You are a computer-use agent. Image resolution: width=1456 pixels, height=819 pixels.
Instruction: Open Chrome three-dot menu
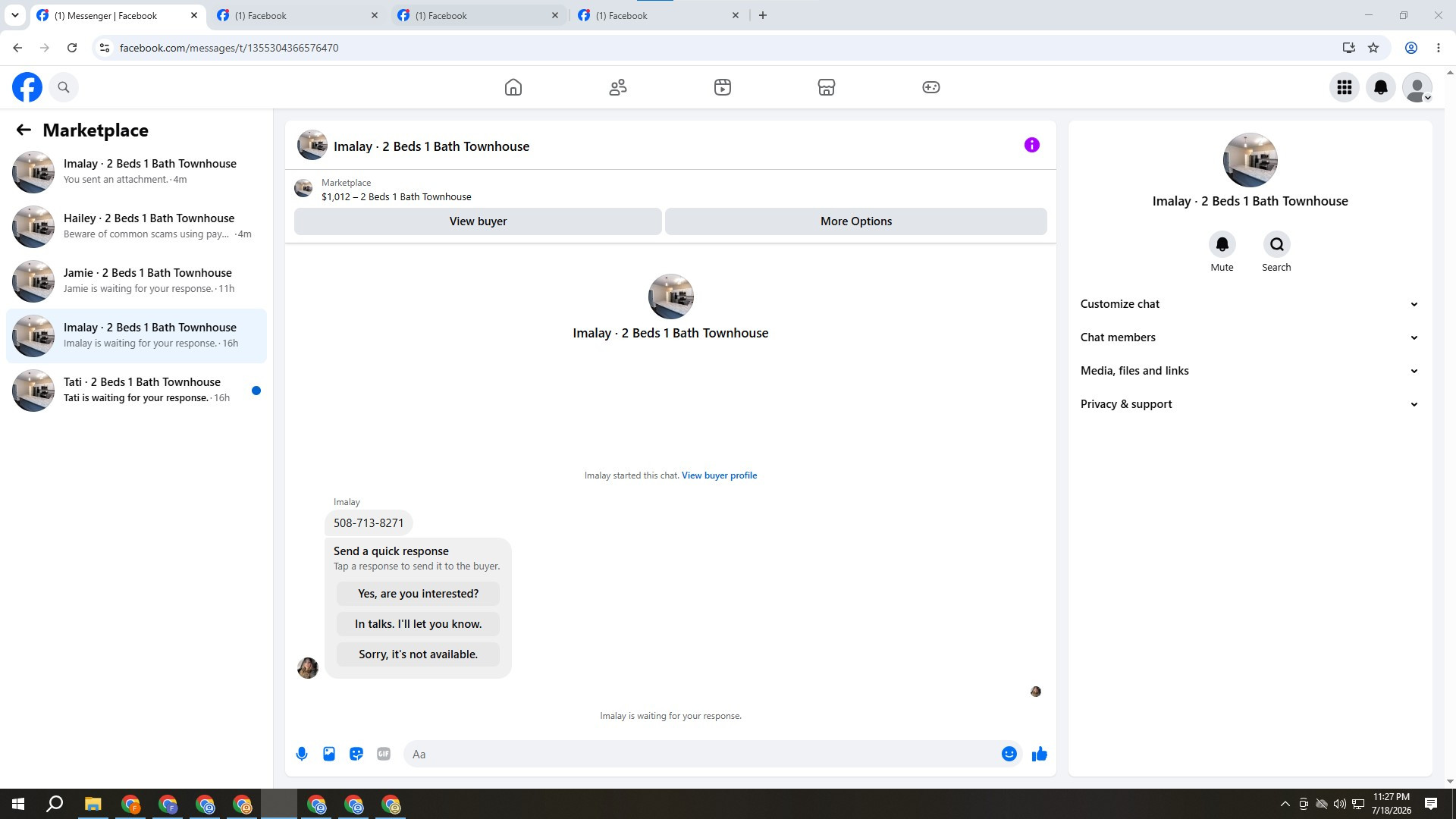pyautogui.click(x=1439, y=48)
